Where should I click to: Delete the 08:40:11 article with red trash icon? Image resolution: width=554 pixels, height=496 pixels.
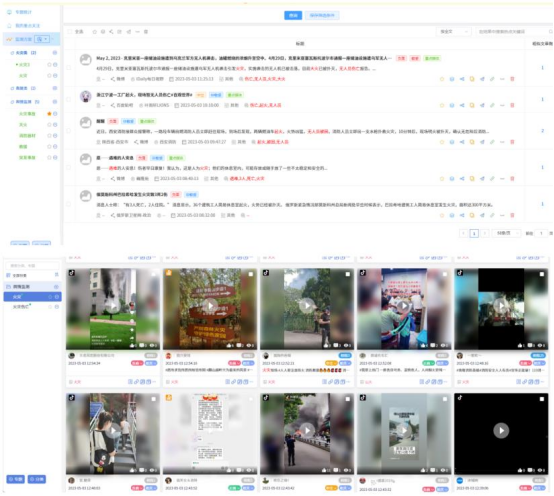tap(512, 179)
